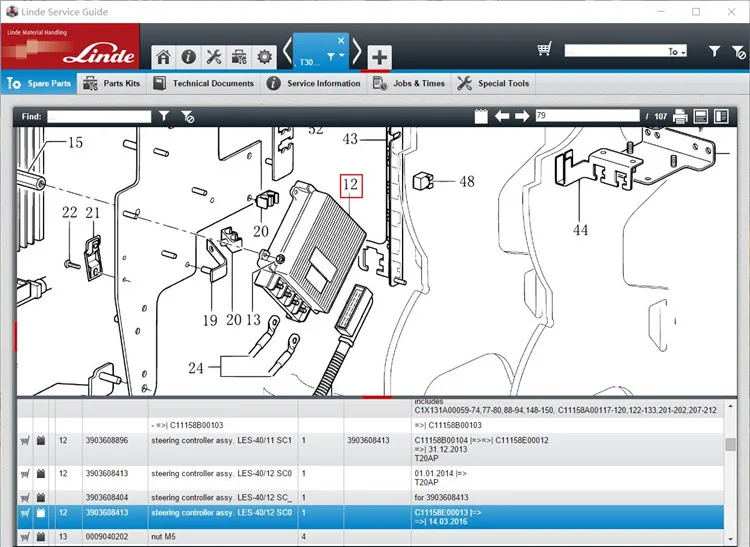Add part 3903608896 to cart
The height and width of the screenshot is (547, 750).
point(25,441)
